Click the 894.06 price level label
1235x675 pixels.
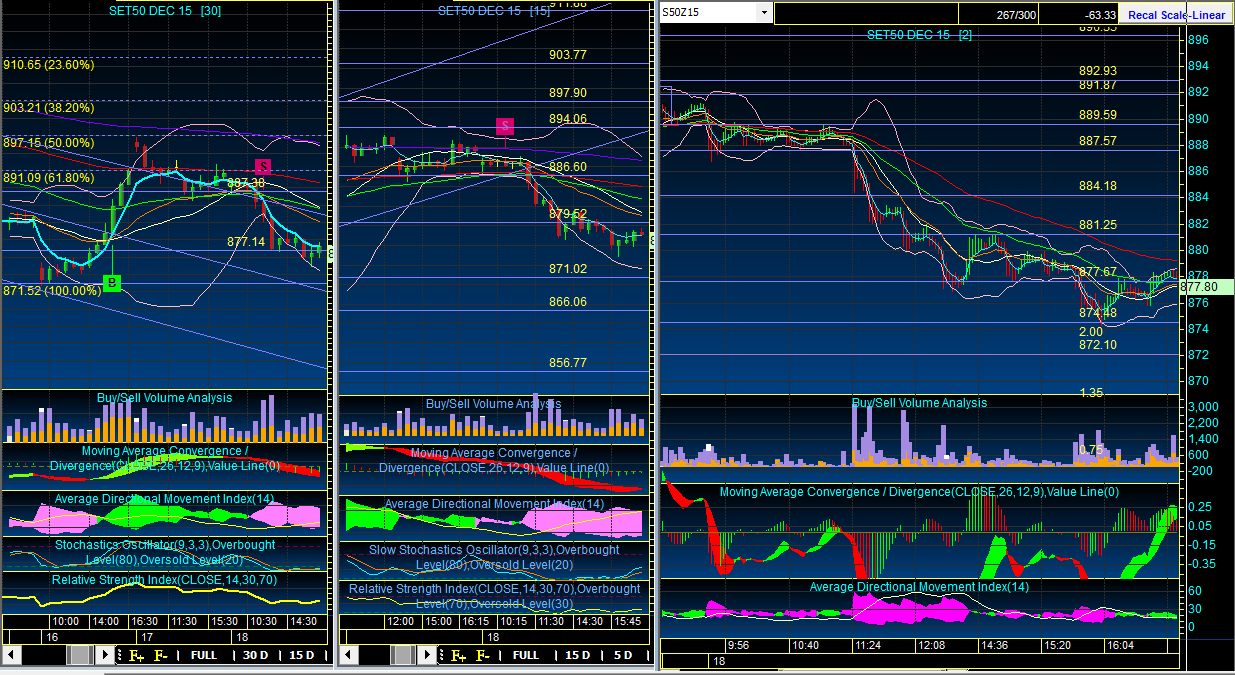(568, 119)
